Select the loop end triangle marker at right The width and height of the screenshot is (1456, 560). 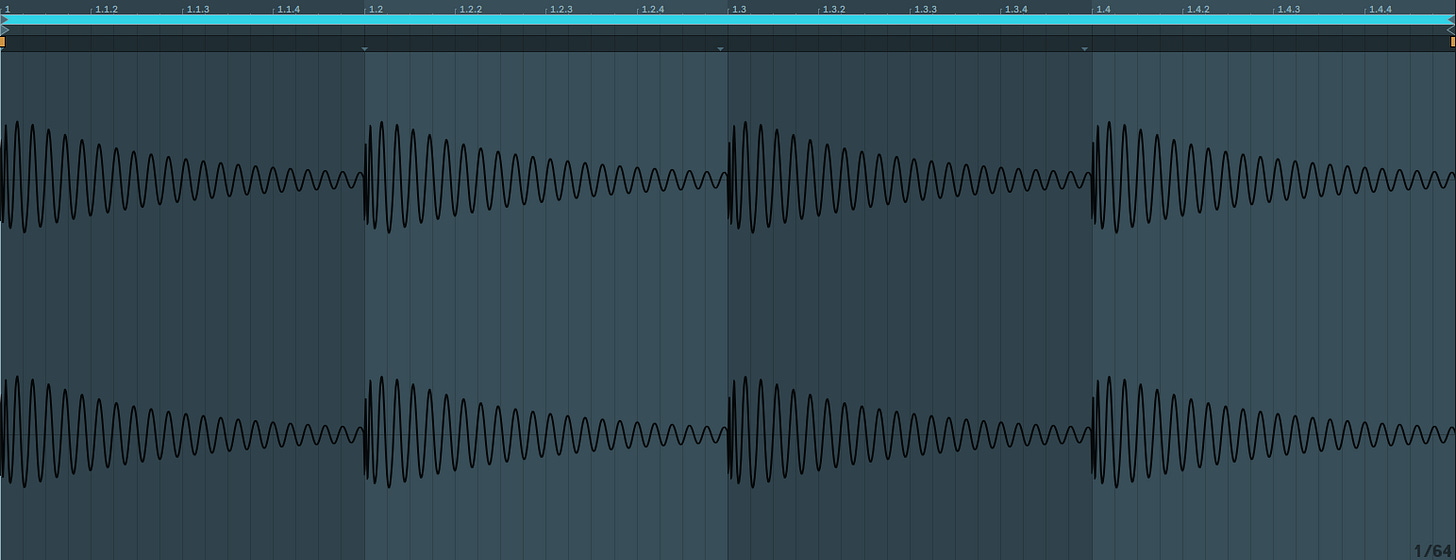pyautogui.click(x=1451, y=19)
